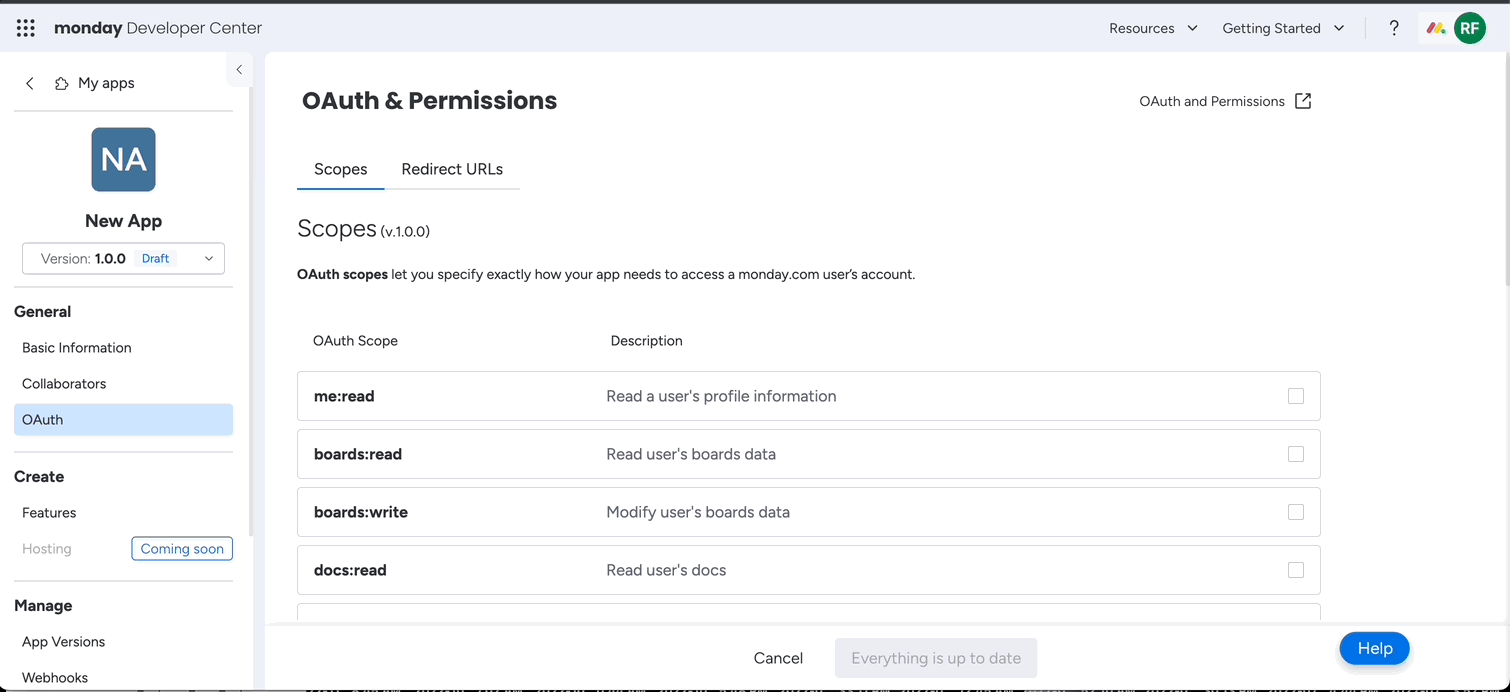
Task: Click the me:read scope name
Action: (344, 396)
